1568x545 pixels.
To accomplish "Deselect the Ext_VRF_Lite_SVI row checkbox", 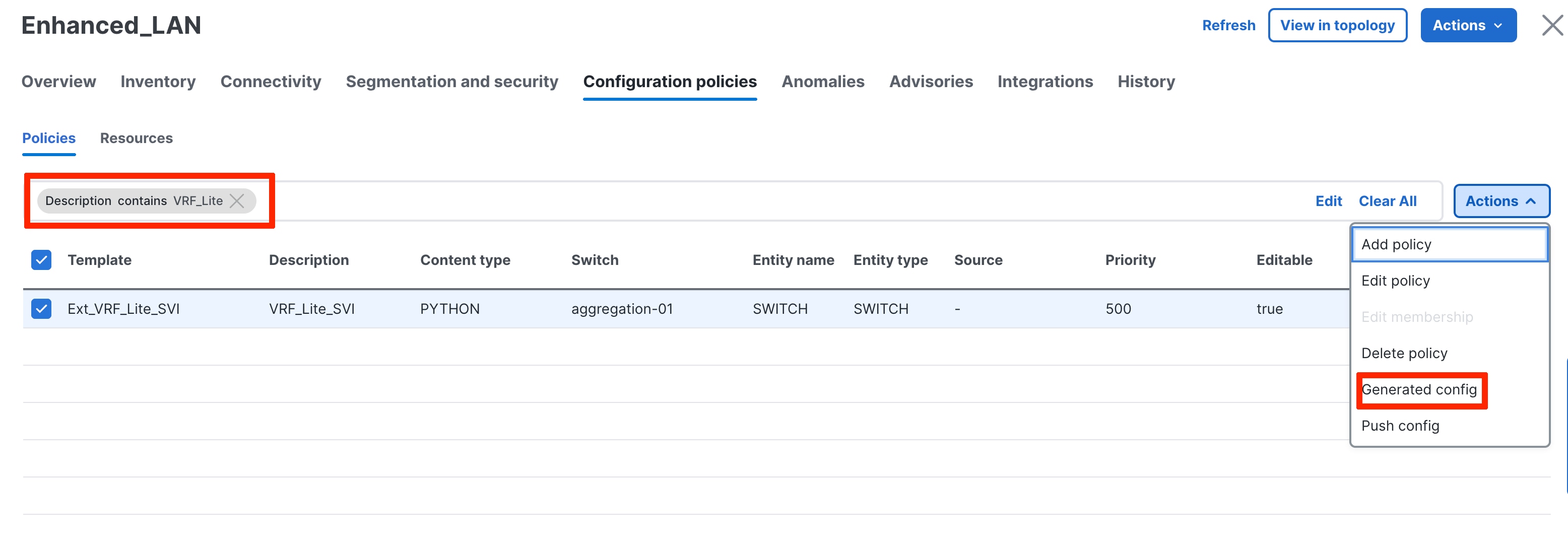I will 41,308.
